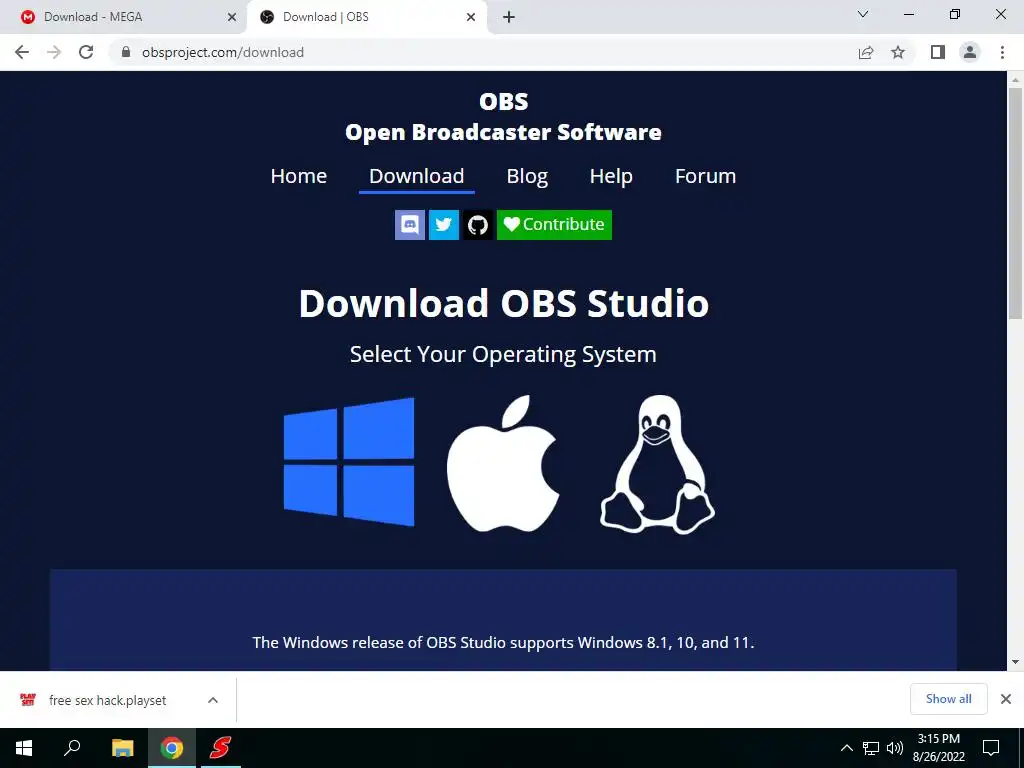Go to the Home page
1024x768 pixels.
298,176
